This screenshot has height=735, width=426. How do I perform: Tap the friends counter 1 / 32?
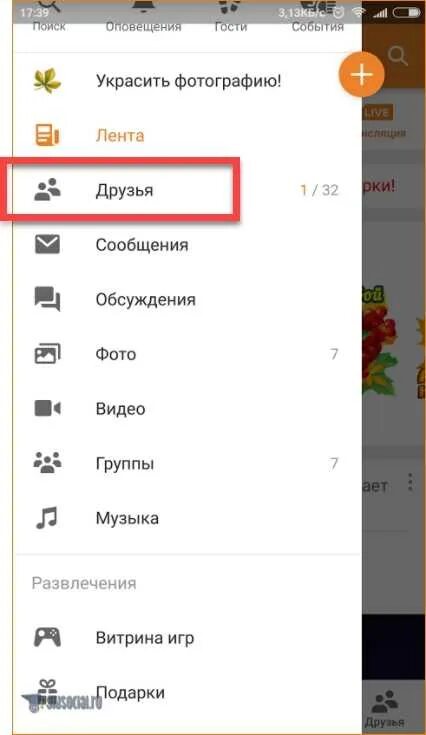click(319, 190)
